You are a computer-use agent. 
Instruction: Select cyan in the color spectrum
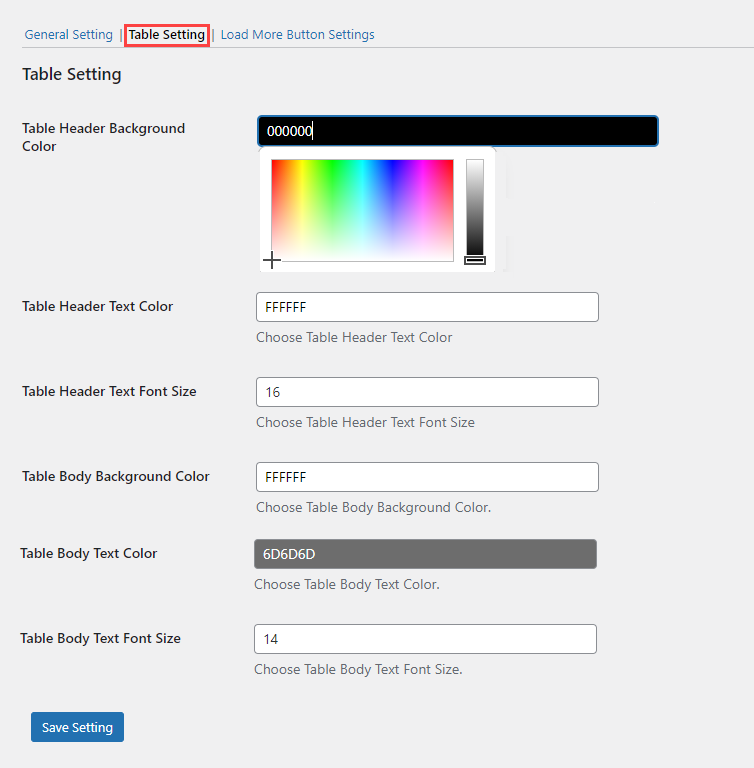(x=363, y=167)
